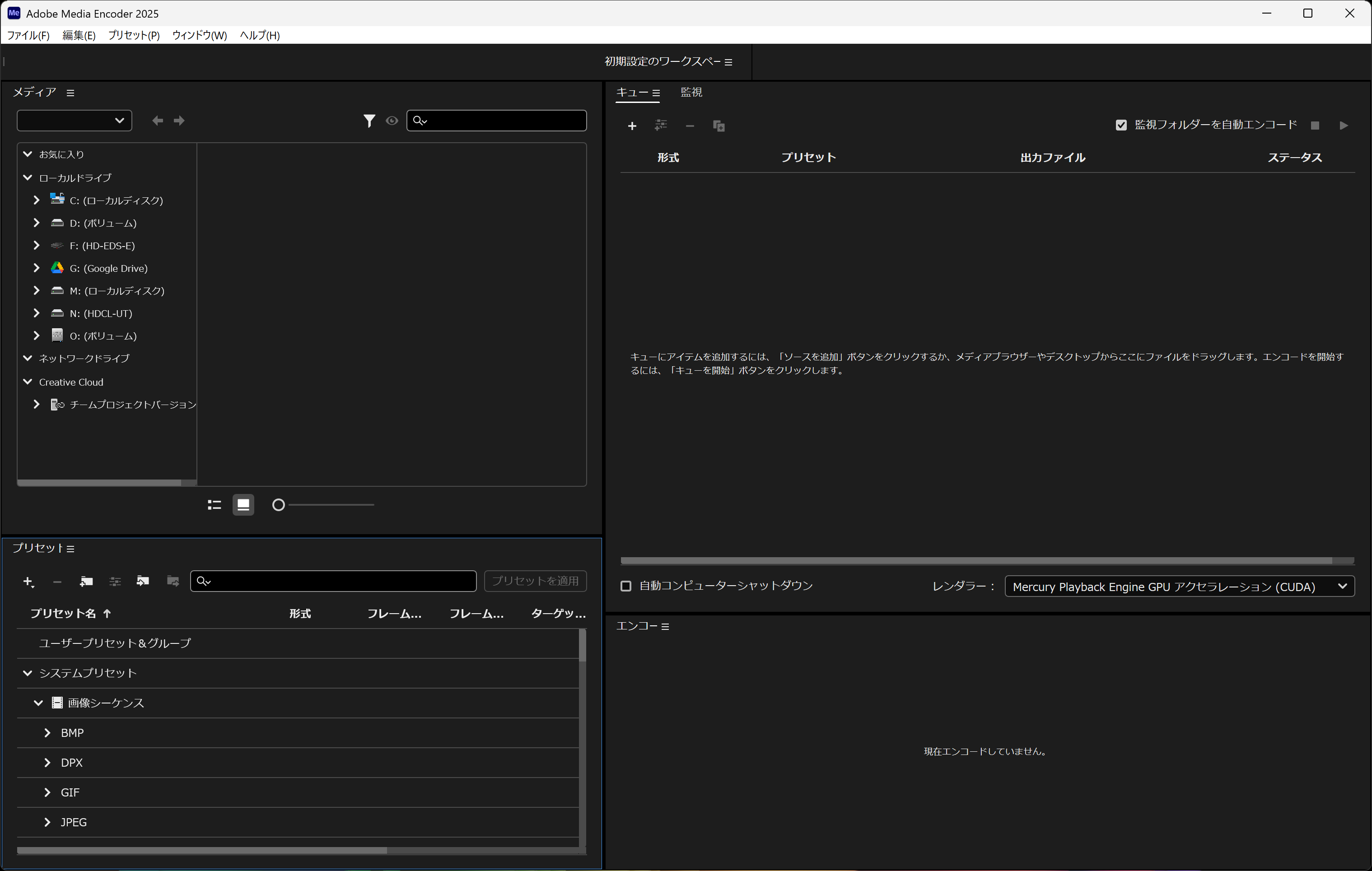Click the remove minus icon in queue toolbar
The height and width of the screenshot is (871, 1372).
coord(690,126)
